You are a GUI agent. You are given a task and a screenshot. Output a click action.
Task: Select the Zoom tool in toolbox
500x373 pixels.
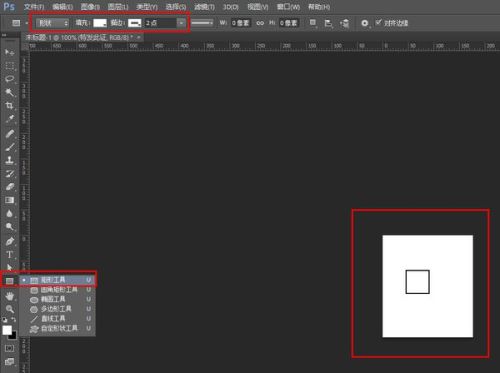tap(9, 309)
